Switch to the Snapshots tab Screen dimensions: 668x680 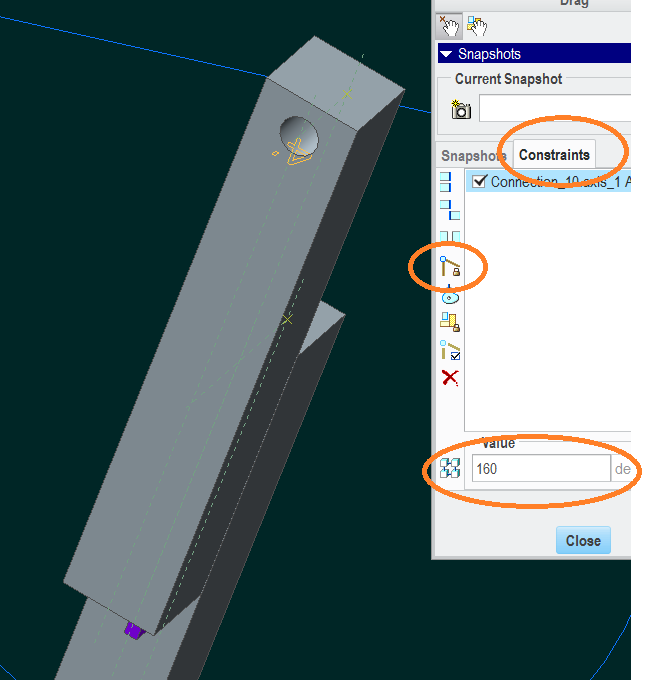[x=473, y=155]
